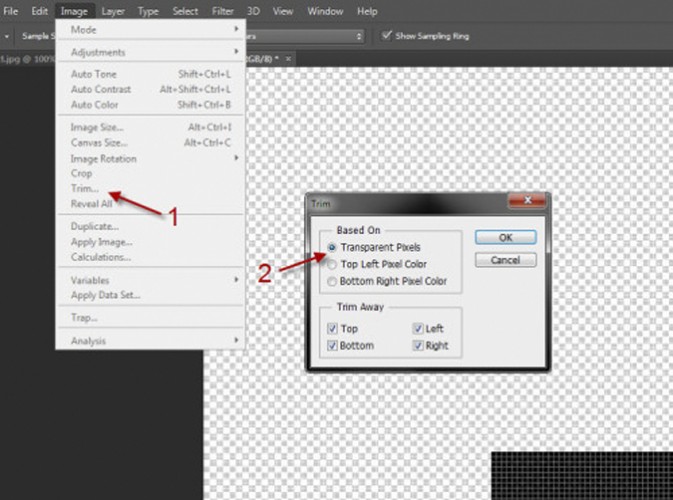
Task: Disable Show Sampling Ring checkbox
Action: (x=387, y=35)
